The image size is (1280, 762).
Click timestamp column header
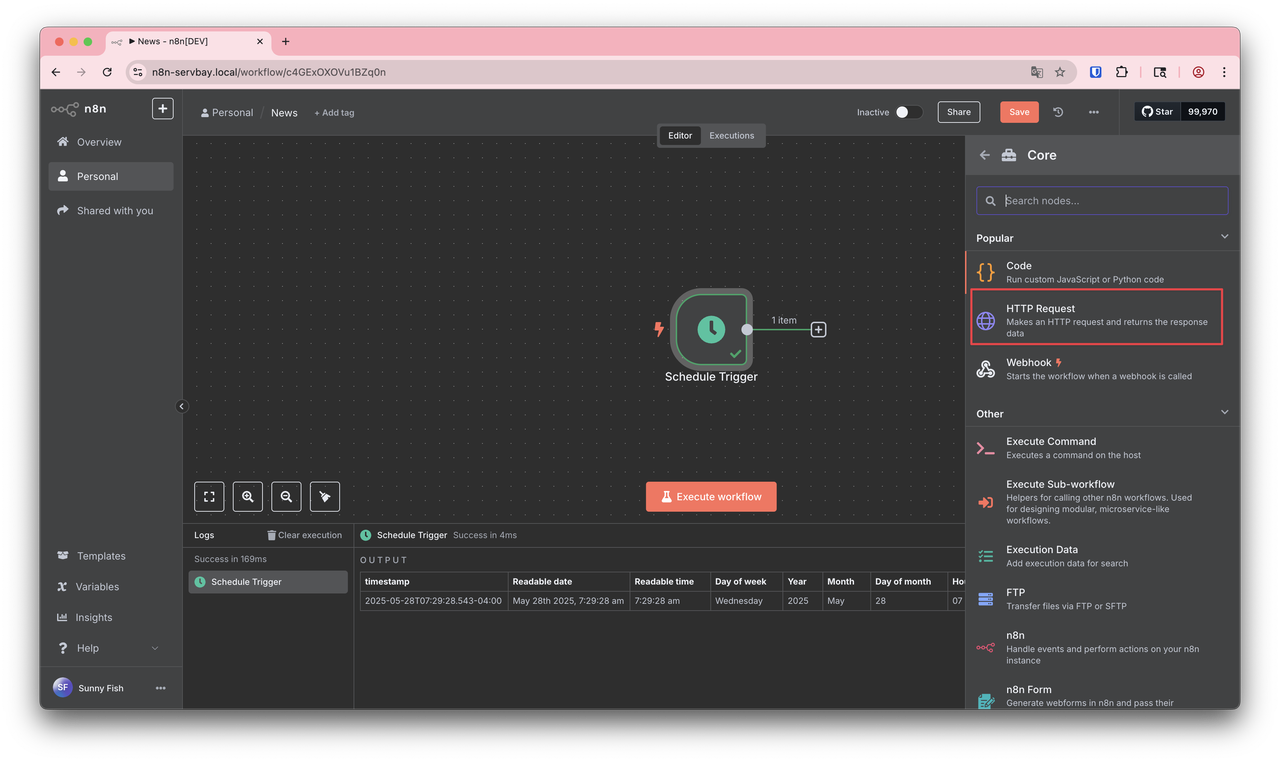point(433,582)
